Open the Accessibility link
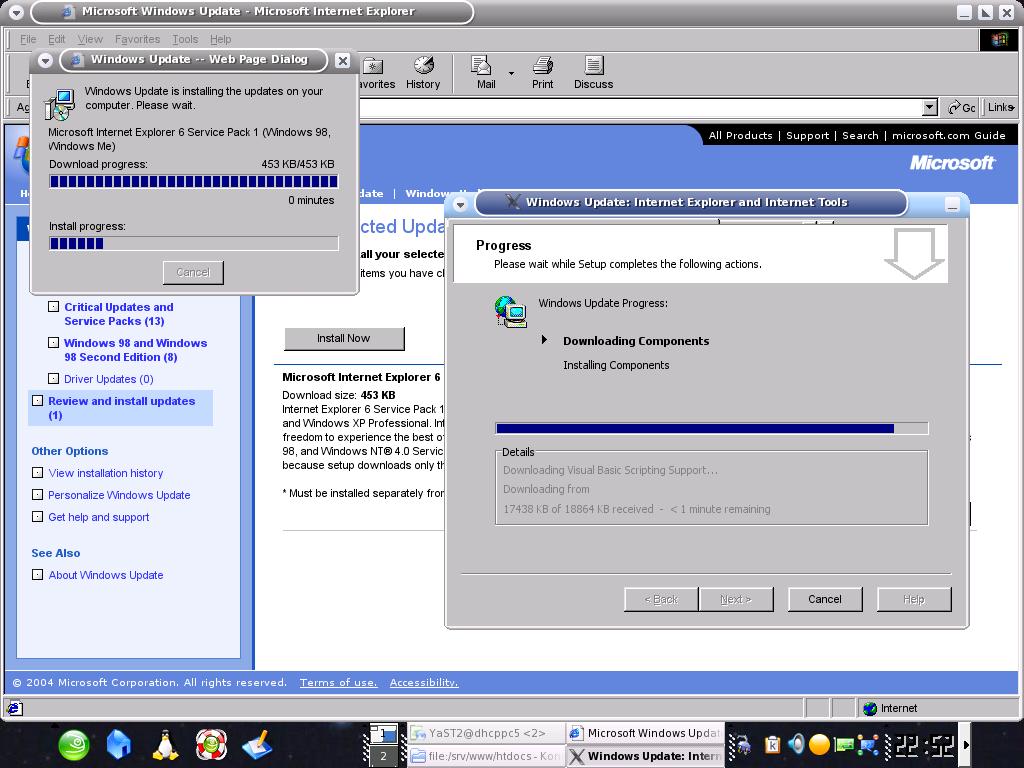 pyautogui.click(x=424, y=682)
